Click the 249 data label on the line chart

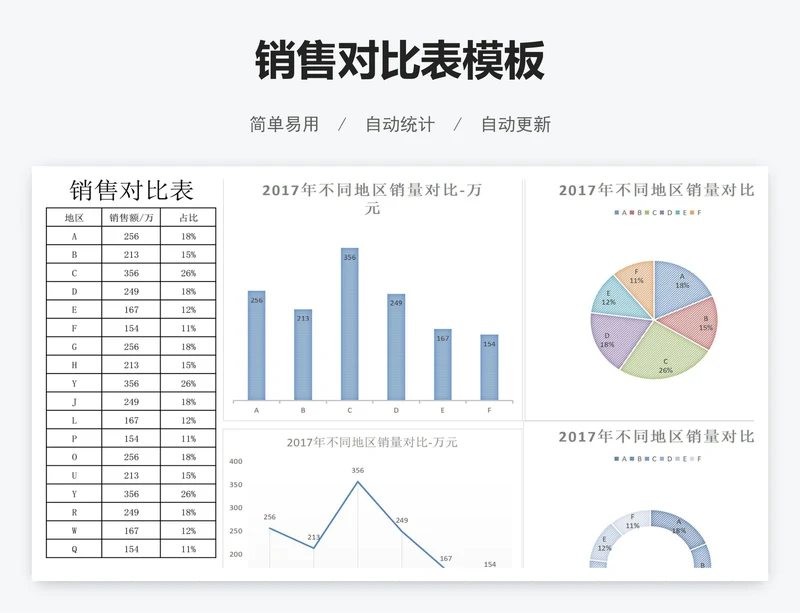click(x=402, y=520)
